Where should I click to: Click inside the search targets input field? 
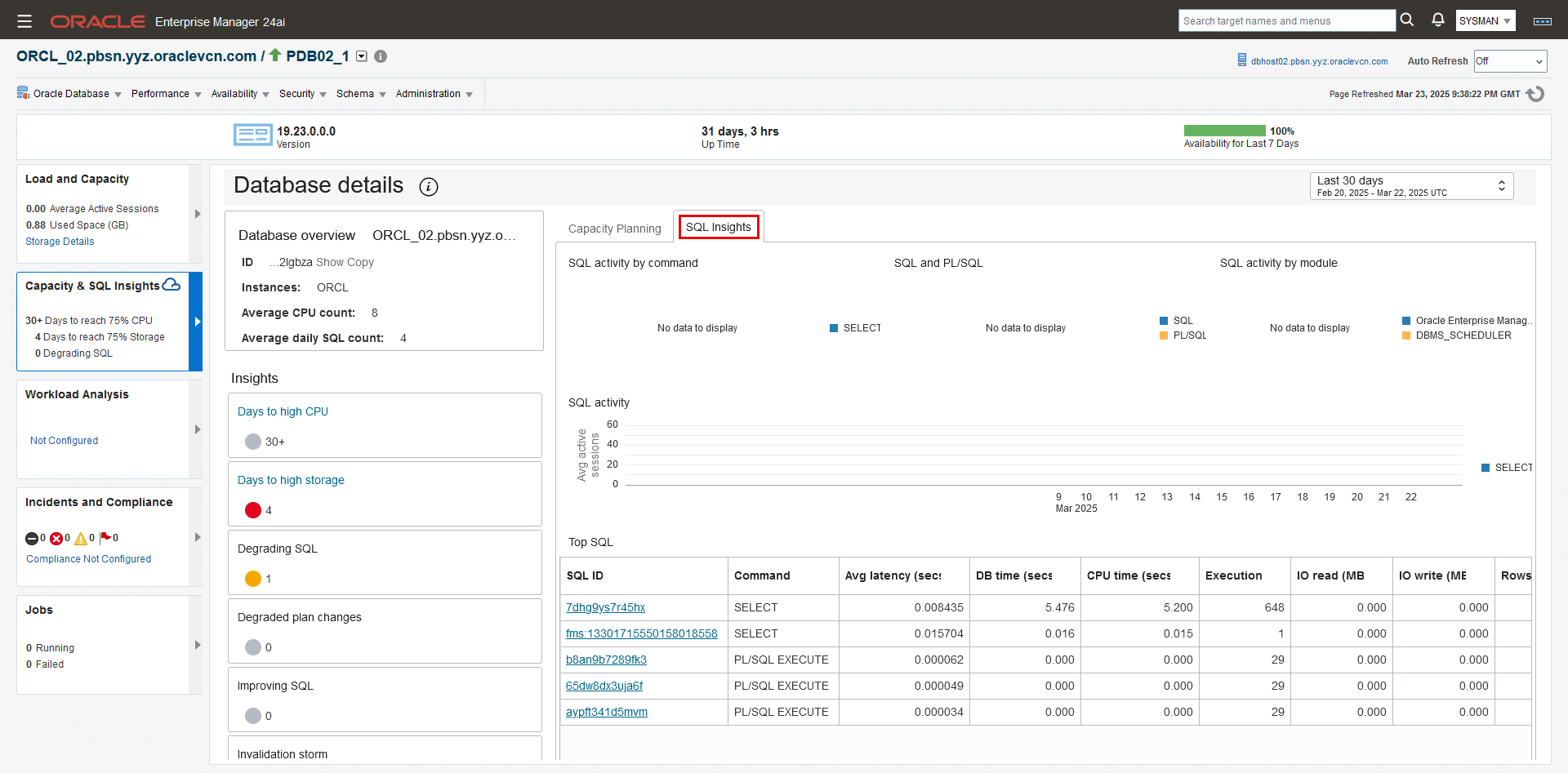[x=1286, y=20]
